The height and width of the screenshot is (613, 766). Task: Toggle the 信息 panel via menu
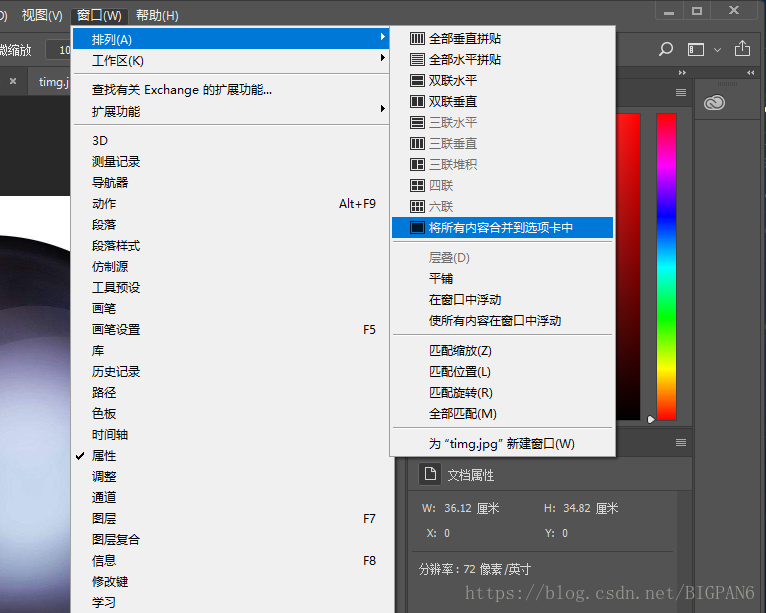pos(233,561)
